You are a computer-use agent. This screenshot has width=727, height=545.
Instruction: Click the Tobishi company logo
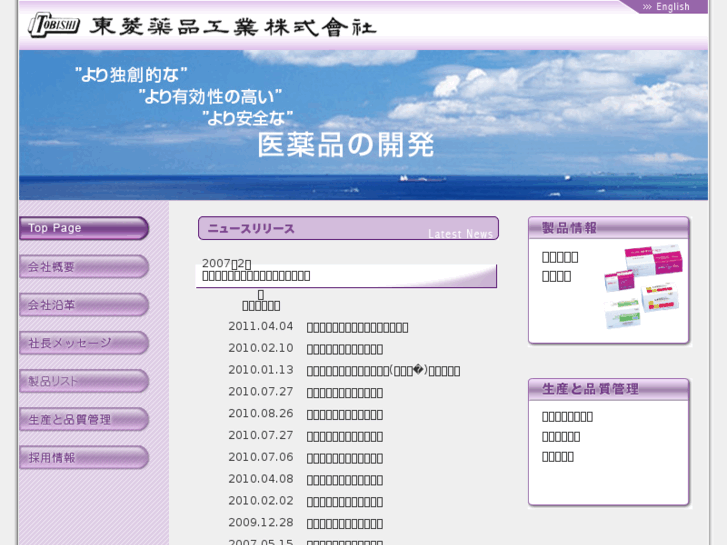[54, 25]
